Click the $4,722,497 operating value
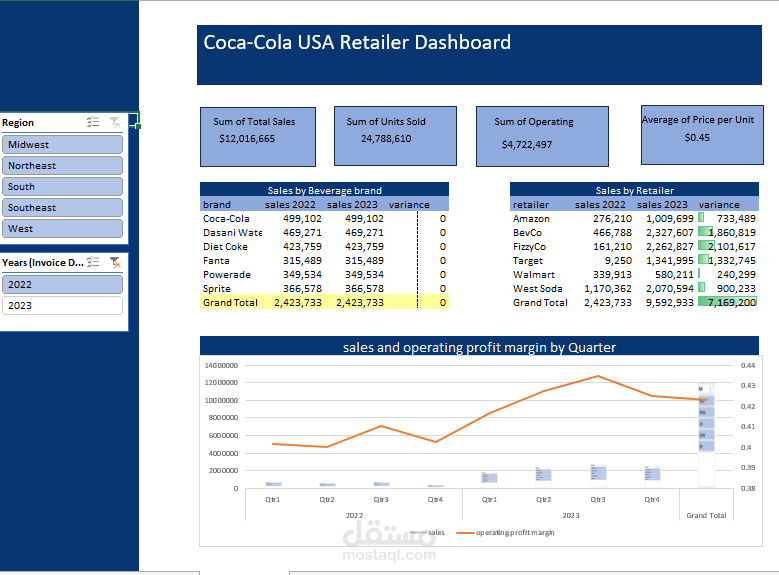 click(527, 145)
